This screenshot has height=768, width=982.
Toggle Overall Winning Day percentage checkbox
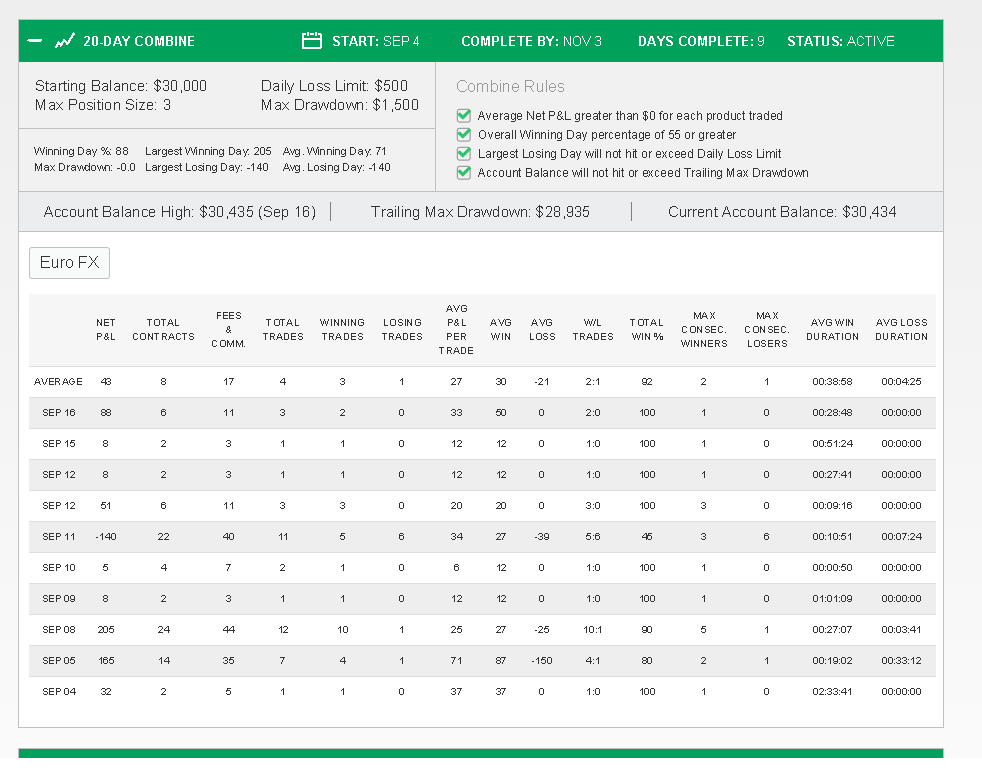tap(463, 135)
